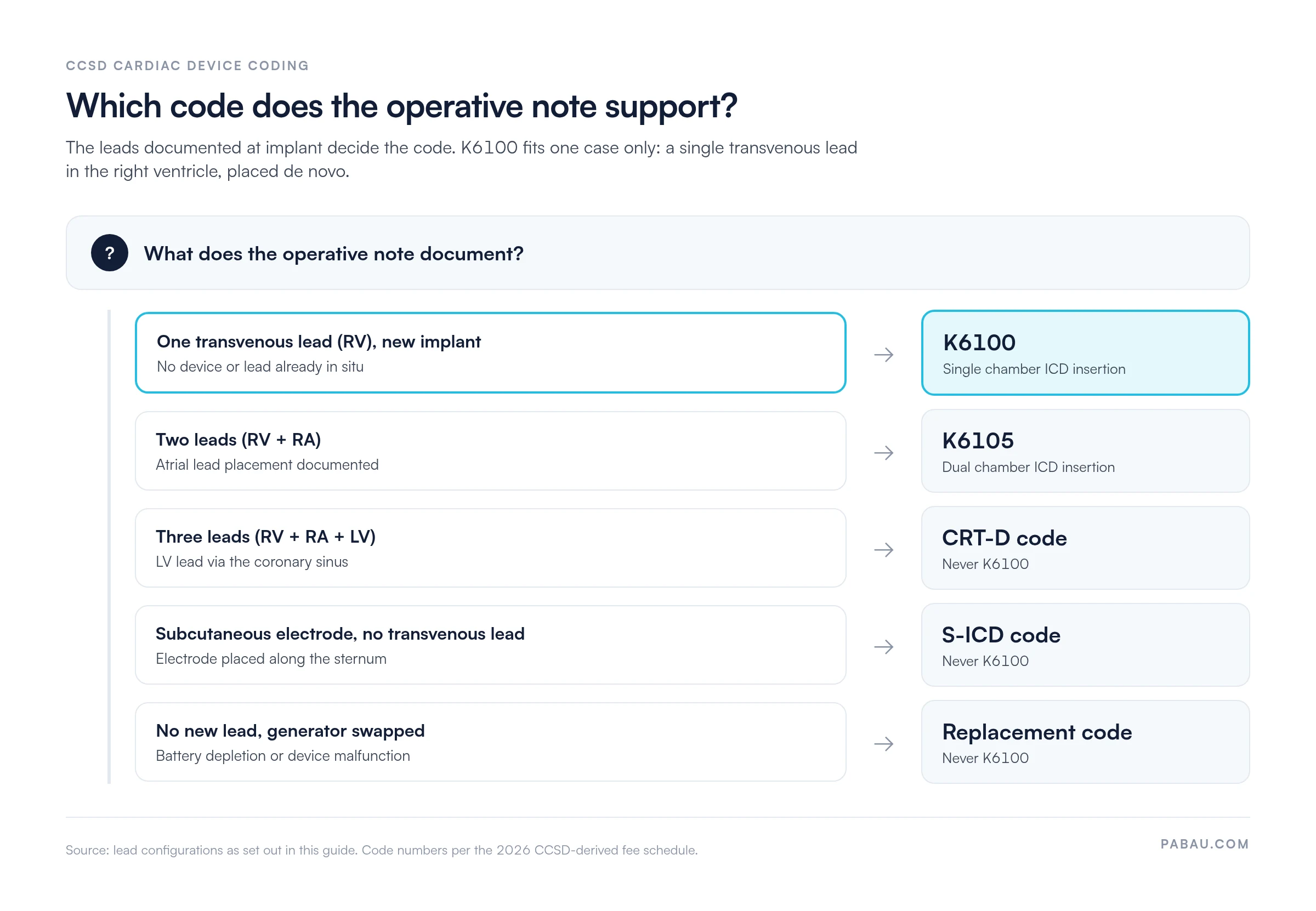Choose the Subcutaneous electrode option card
The width and height of the screenshot is (1316, 911).
coord(490,645)
